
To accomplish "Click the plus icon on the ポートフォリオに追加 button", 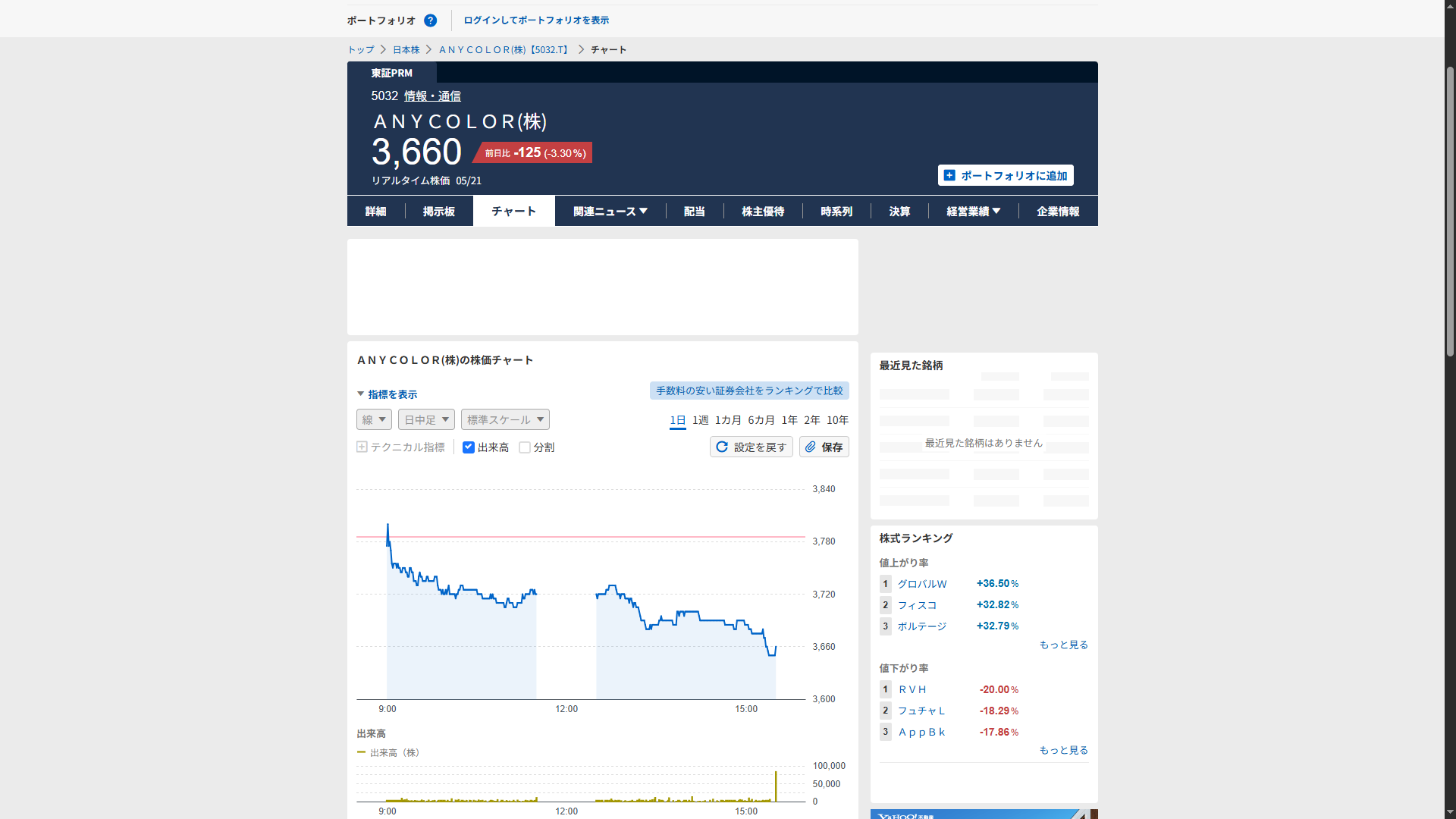I will pyautogui.click(x=949, y=175).
